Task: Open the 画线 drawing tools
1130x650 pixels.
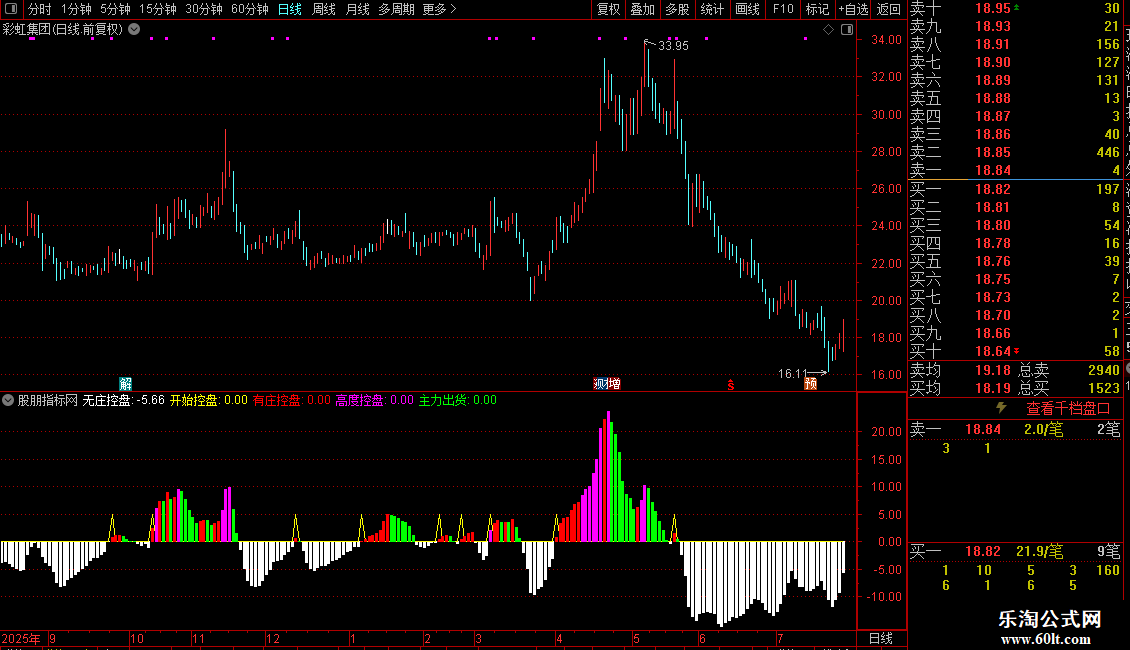Action: tap(747, 9)
